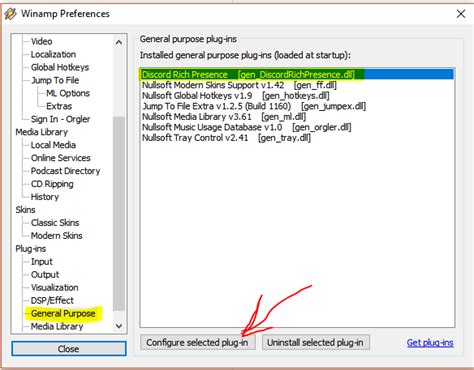Select Media Library under Plug-ins
Screen dimensions: 474x370
pyautogui.click(x=57, y=326)
